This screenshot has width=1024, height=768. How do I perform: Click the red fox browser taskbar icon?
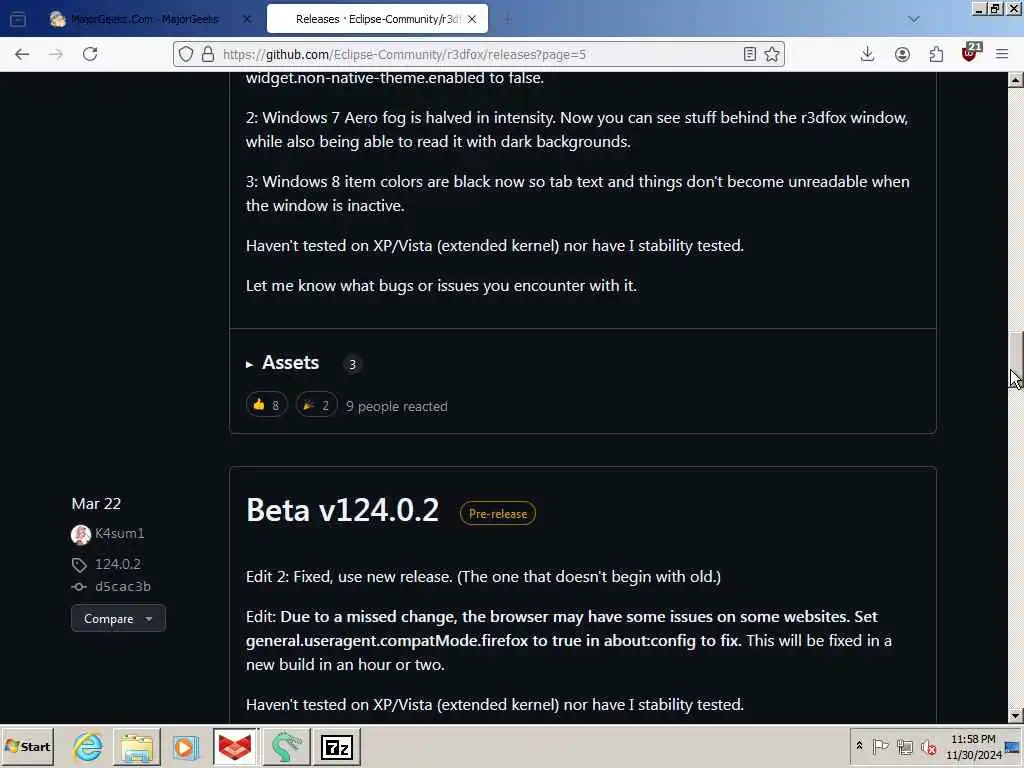235,746
